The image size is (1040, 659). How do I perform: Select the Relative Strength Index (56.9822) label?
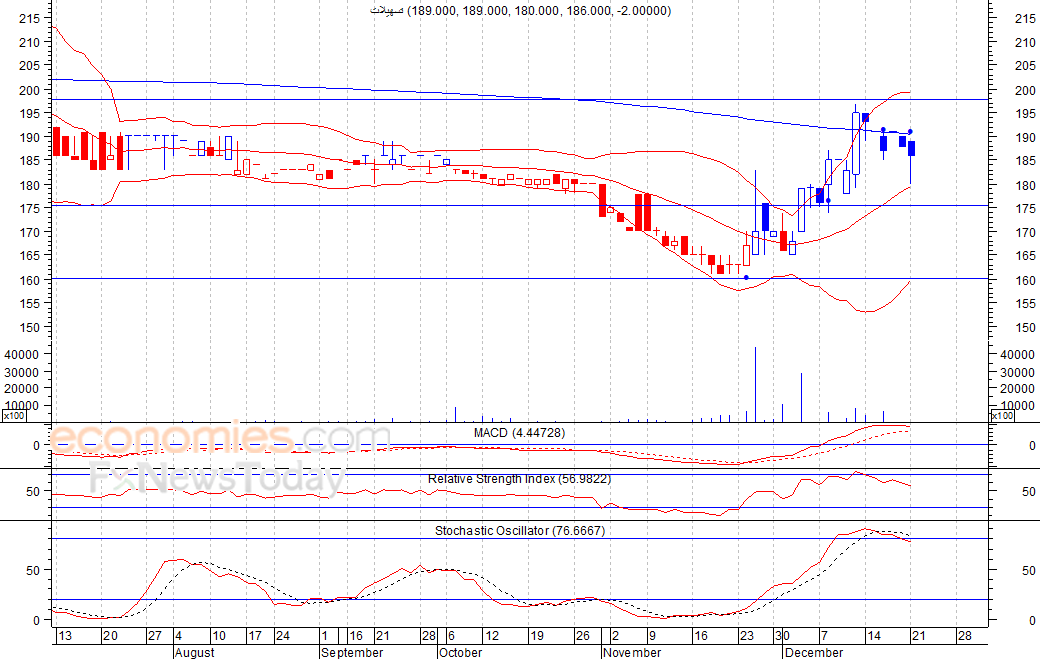[x=519, y=479]
